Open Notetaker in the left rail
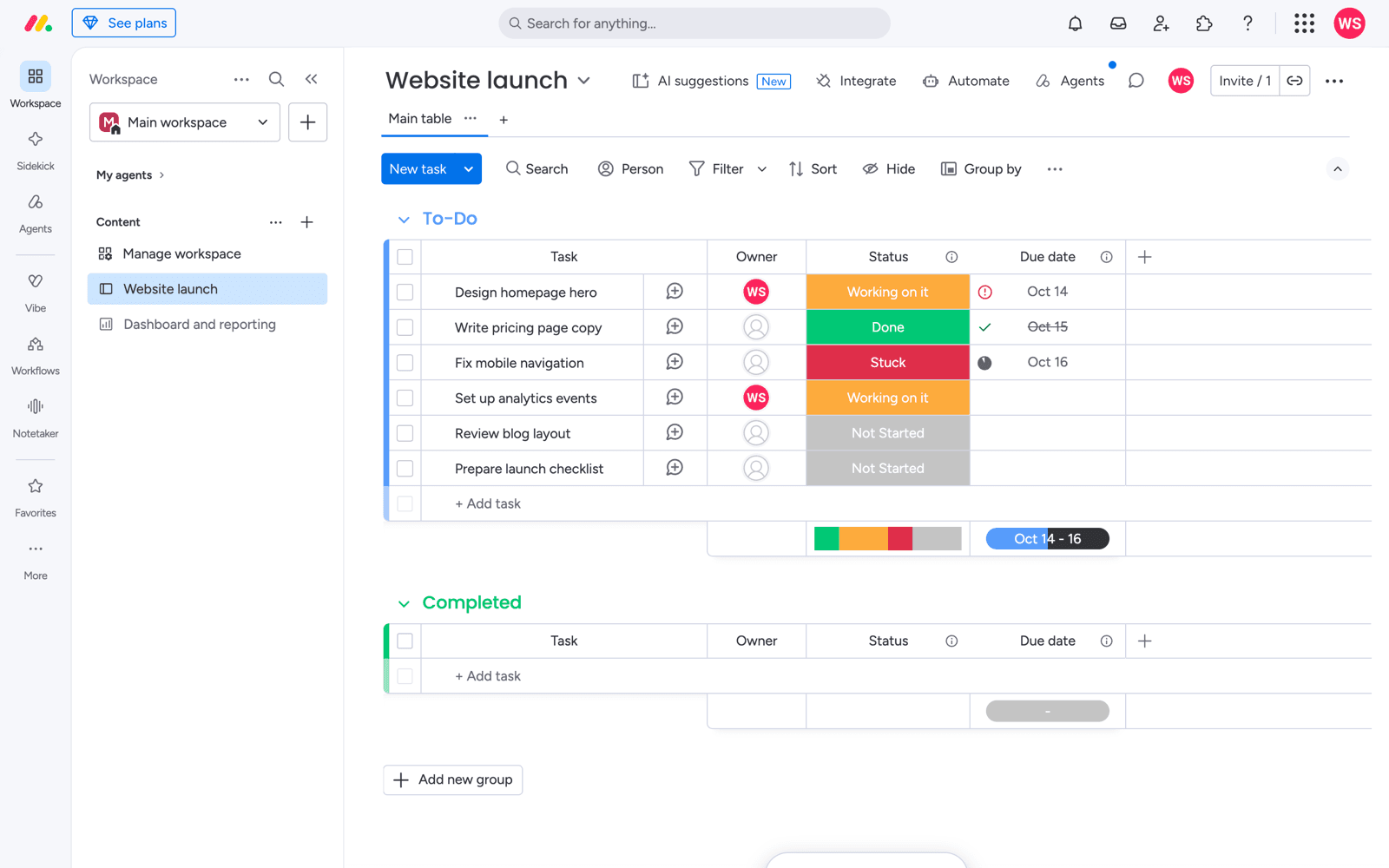The image size is (1389, 868). tap(36, 418)
